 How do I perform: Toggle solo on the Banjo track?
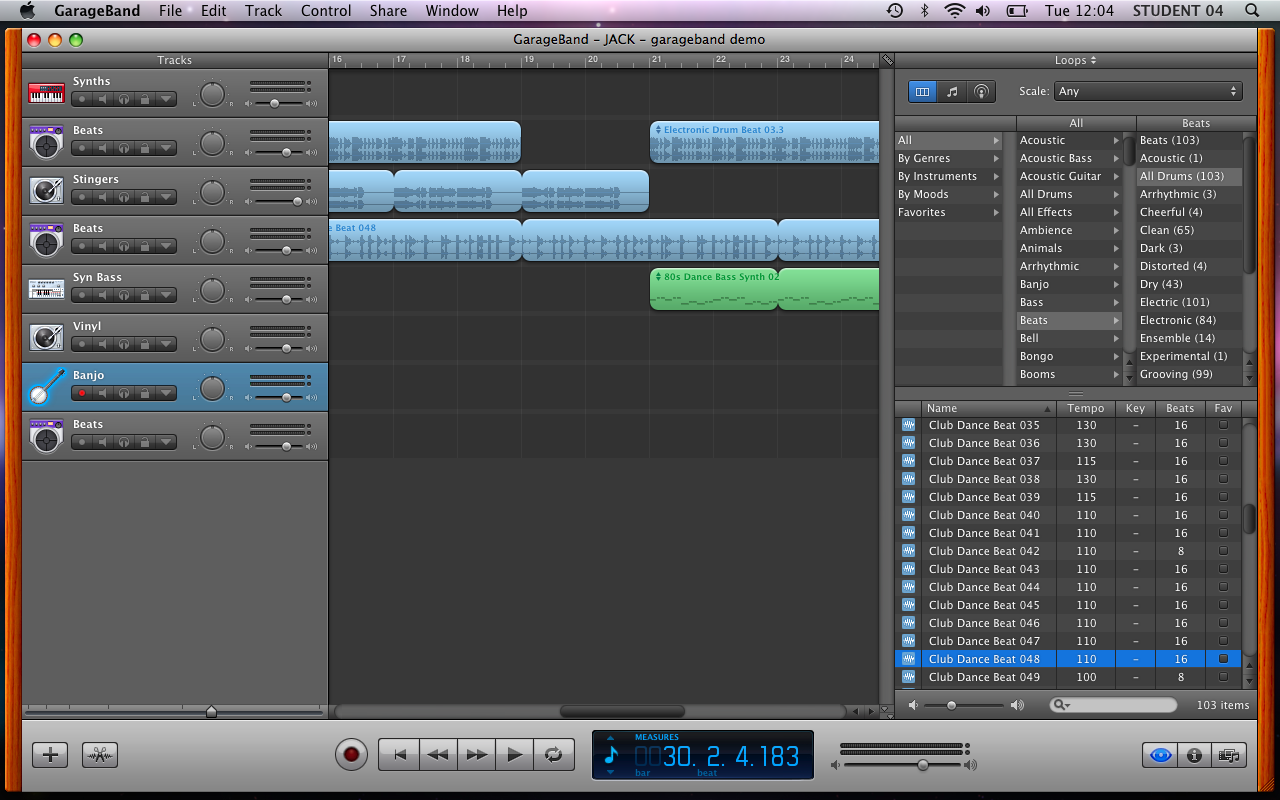[x=123, y=393]
